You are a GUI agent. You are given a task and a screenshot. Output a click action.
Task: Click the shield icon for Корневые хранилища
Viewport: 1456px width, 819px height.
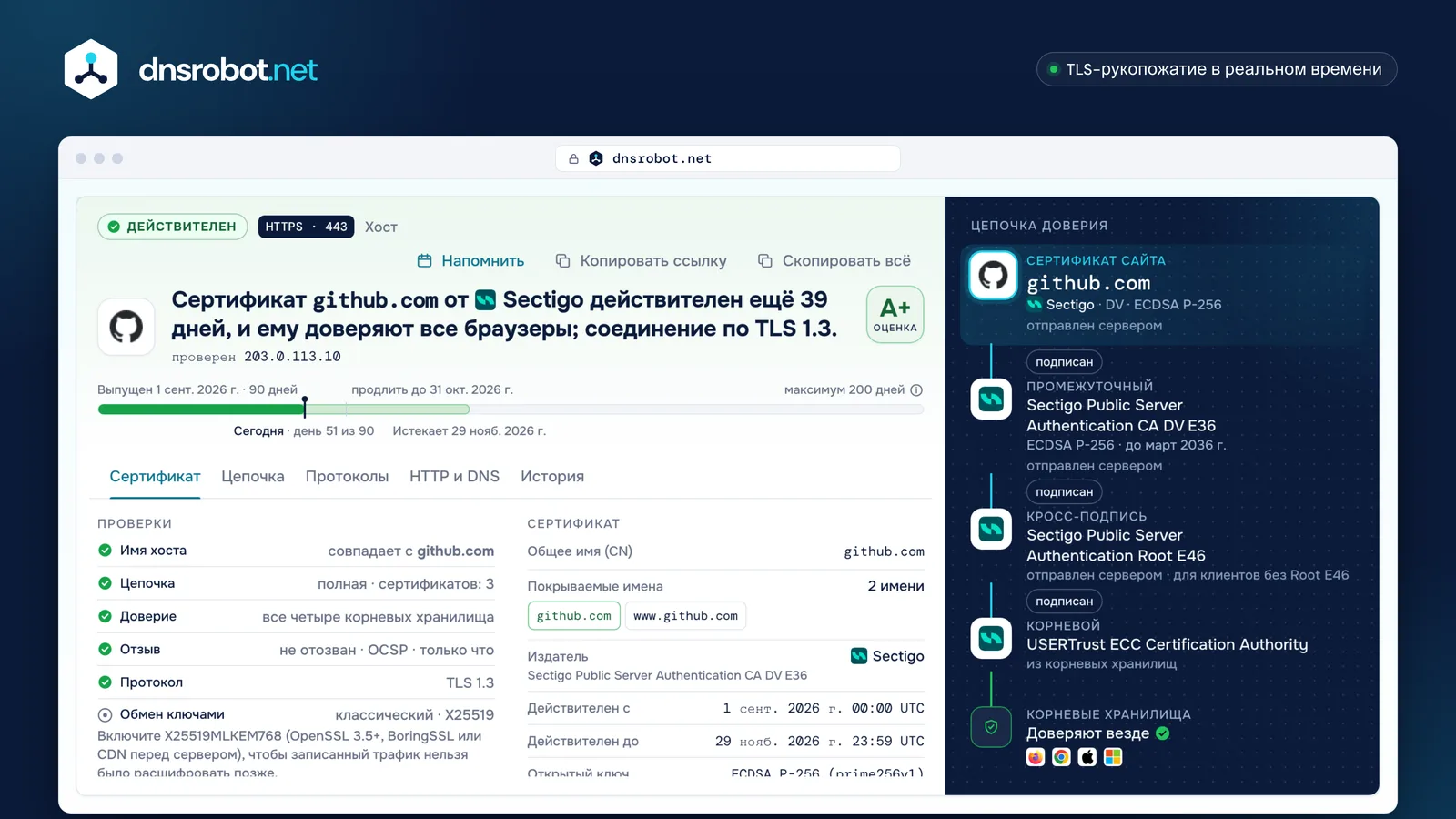tap(991, 727)
